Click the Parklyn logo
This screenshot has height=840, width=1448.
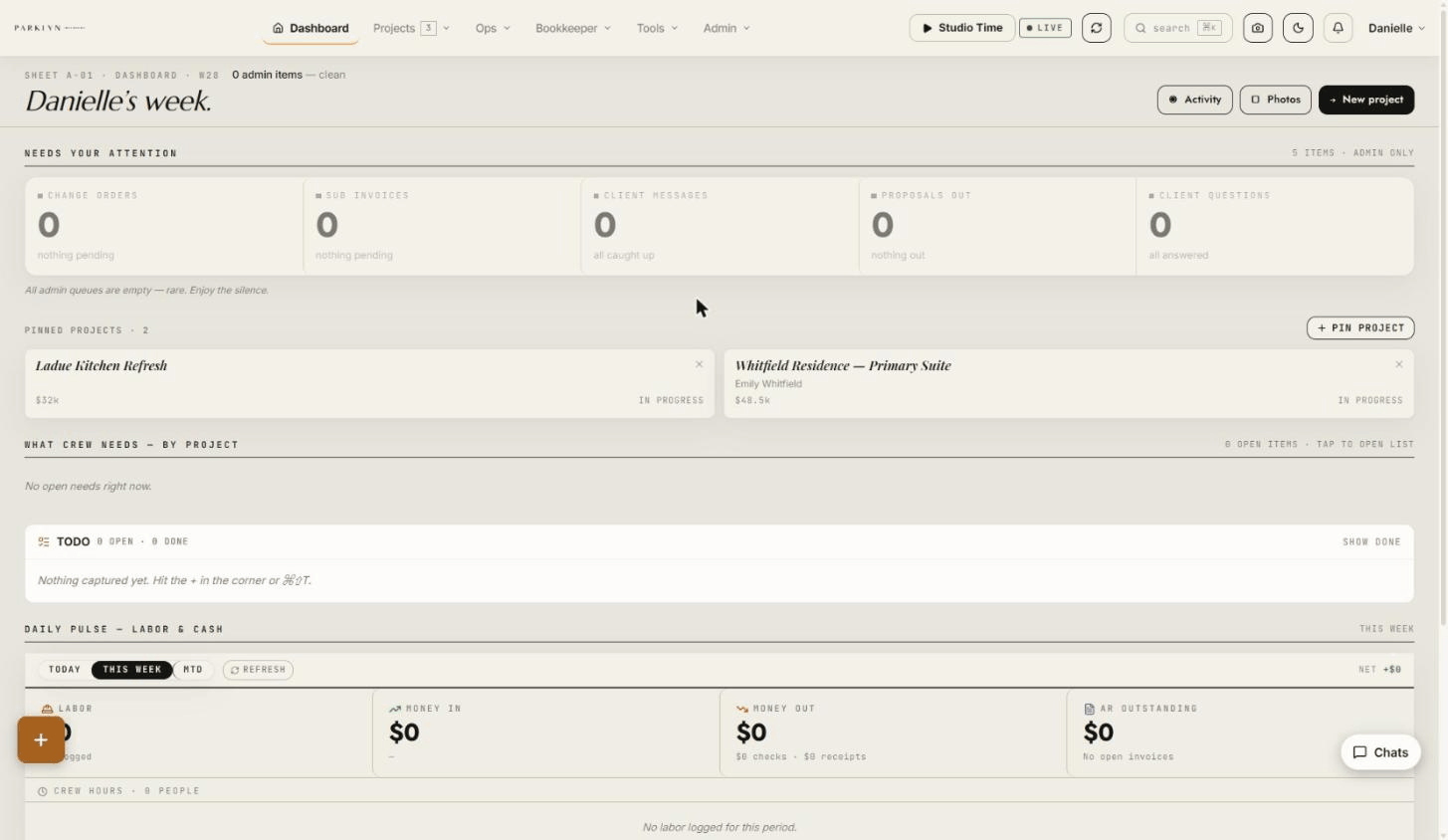50,28
